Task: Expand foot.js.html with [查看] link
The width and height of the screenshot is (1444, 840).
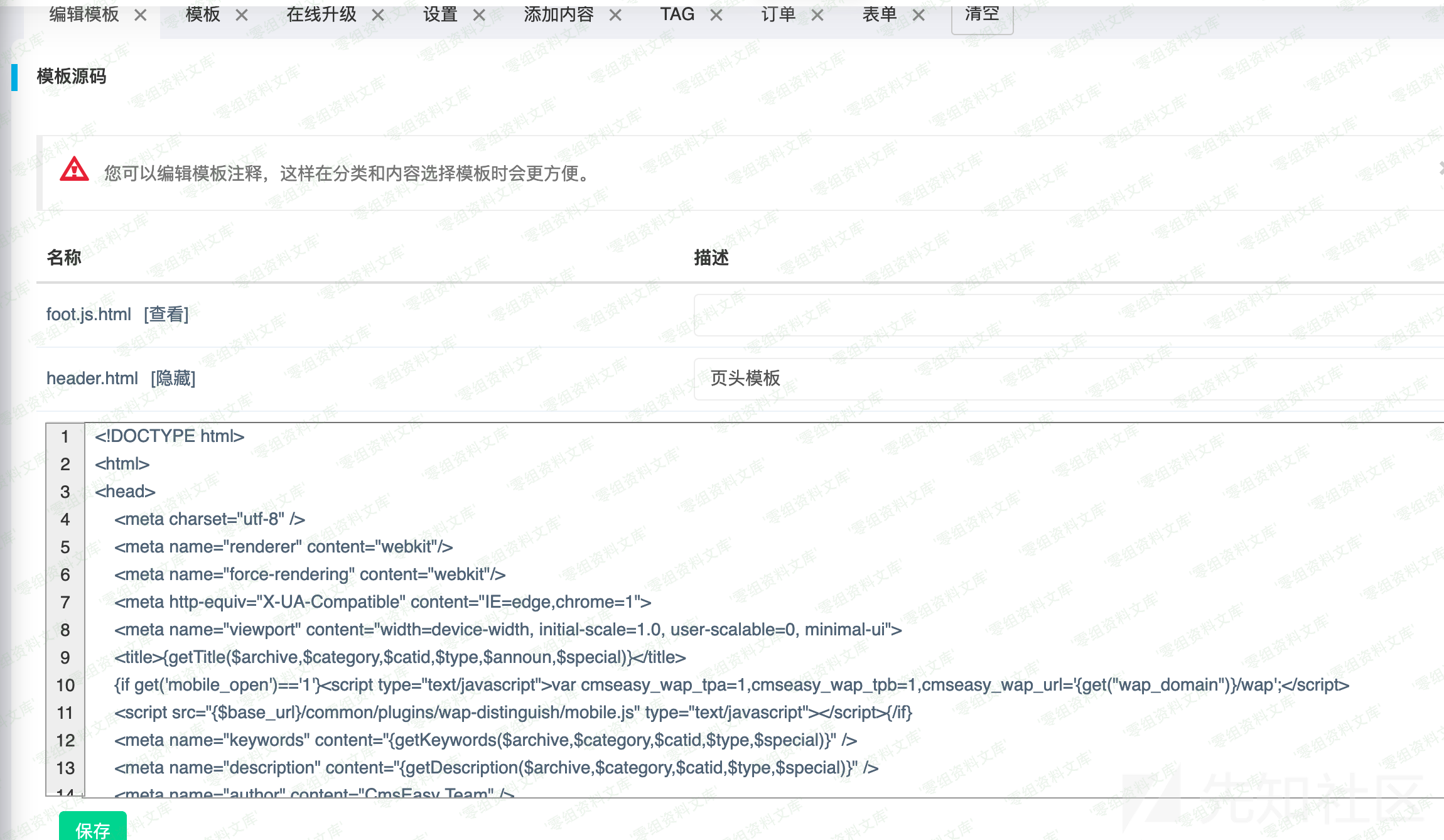Action: [166, 314]
